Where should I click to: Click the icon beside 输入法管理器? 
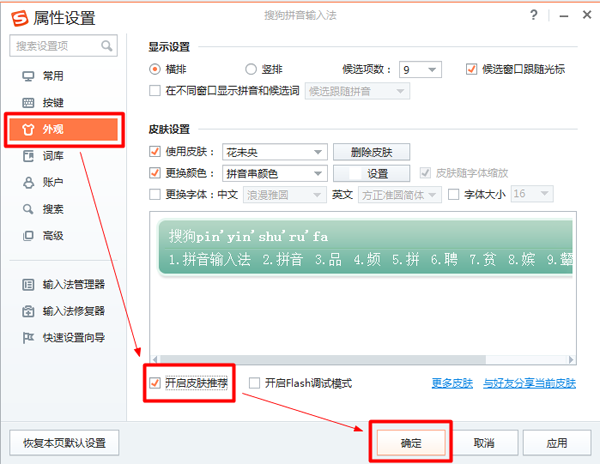[x=28, y=285]
